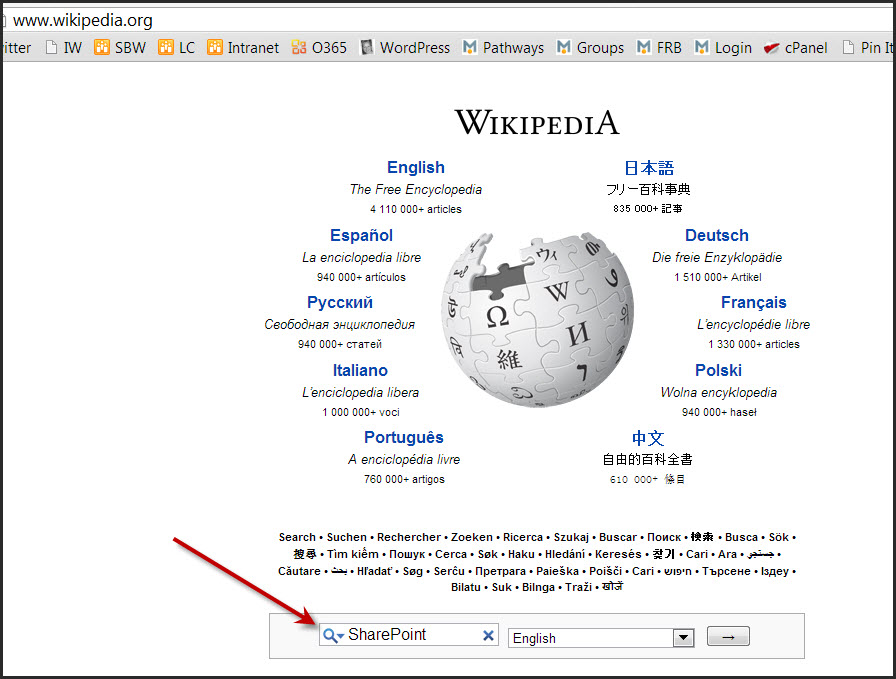Open the cPanel bookmark
This screenshot has height=679, width=896.
[x=795, y=47]
